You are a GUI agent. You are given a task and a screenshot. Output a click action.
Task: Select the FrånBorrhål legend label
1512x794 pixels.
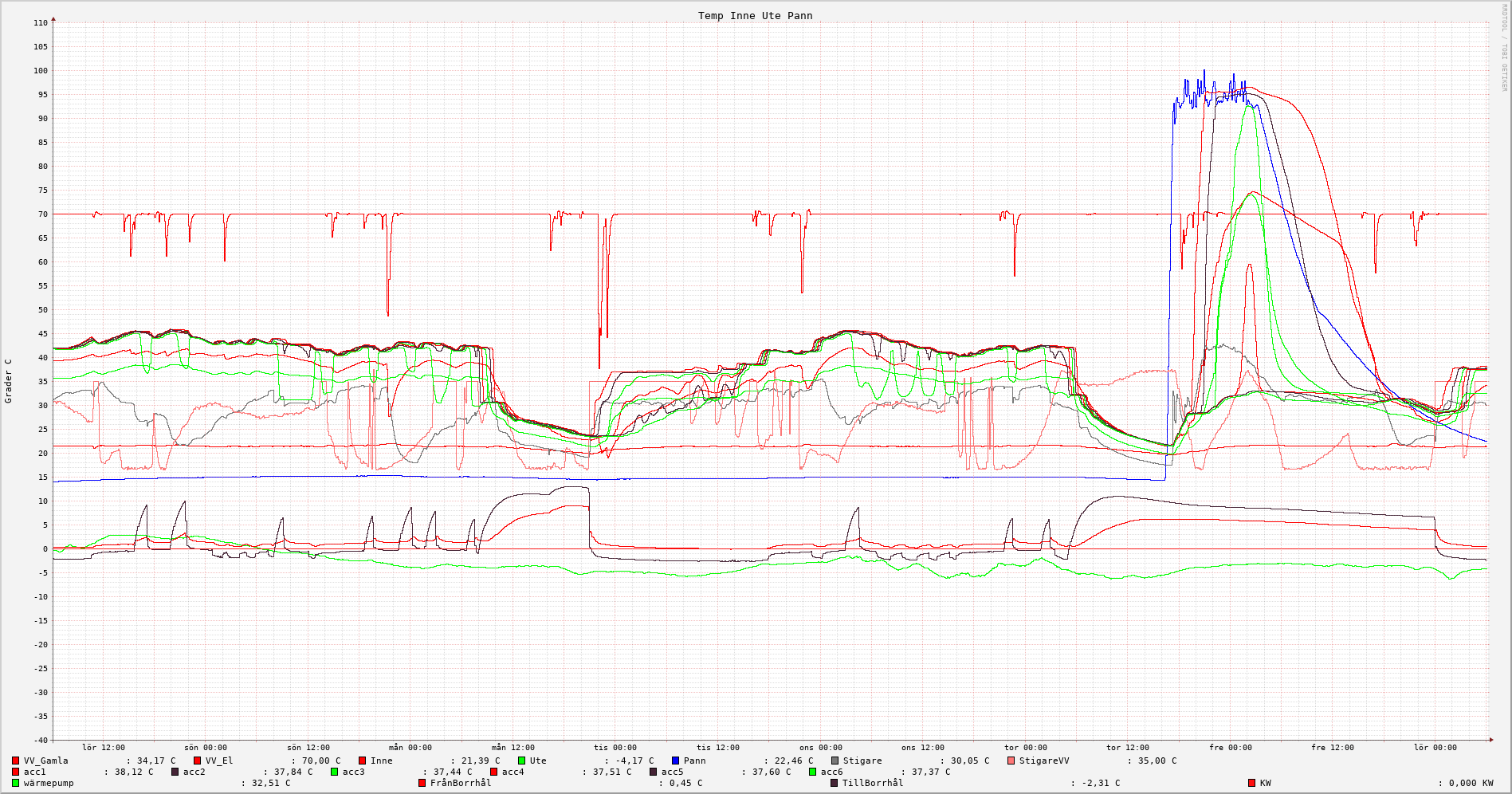coord(461,783)
